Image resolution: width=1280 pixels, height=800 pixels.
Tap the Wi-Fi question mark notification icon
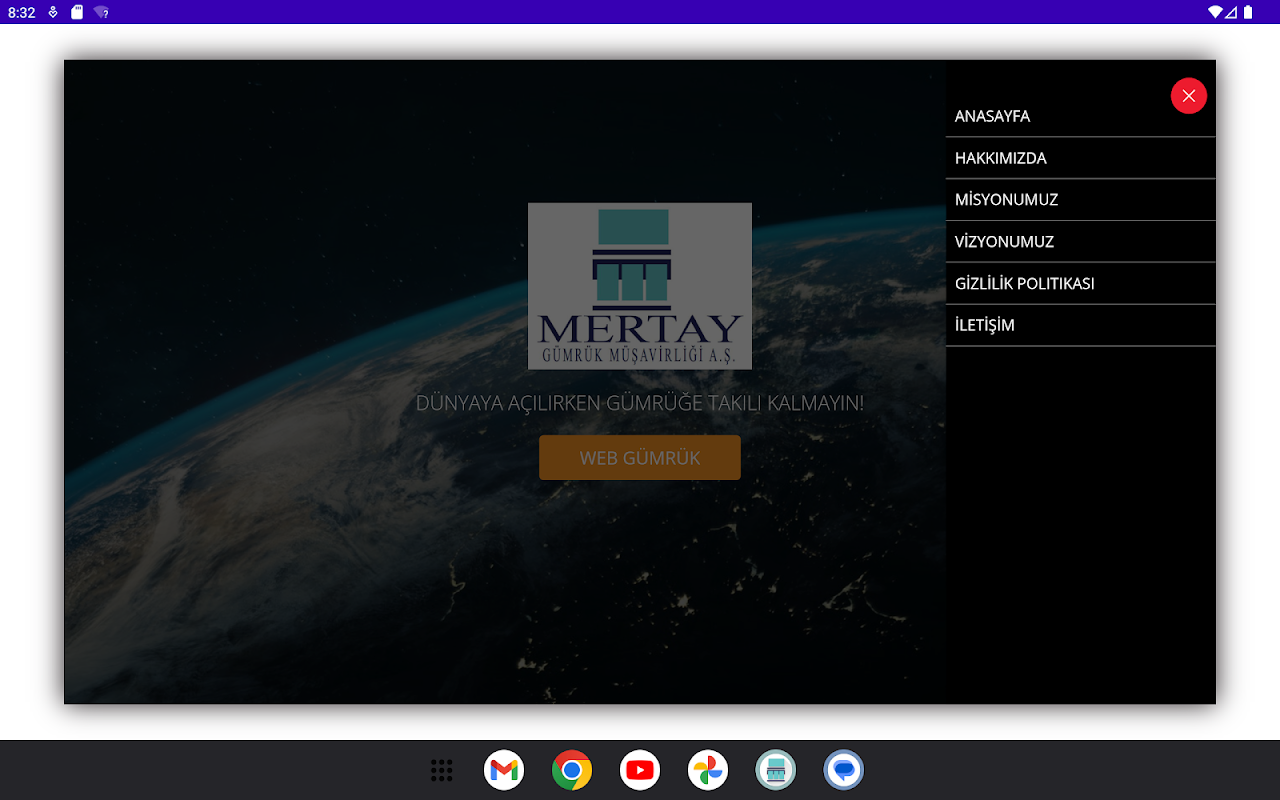point(101,12)
